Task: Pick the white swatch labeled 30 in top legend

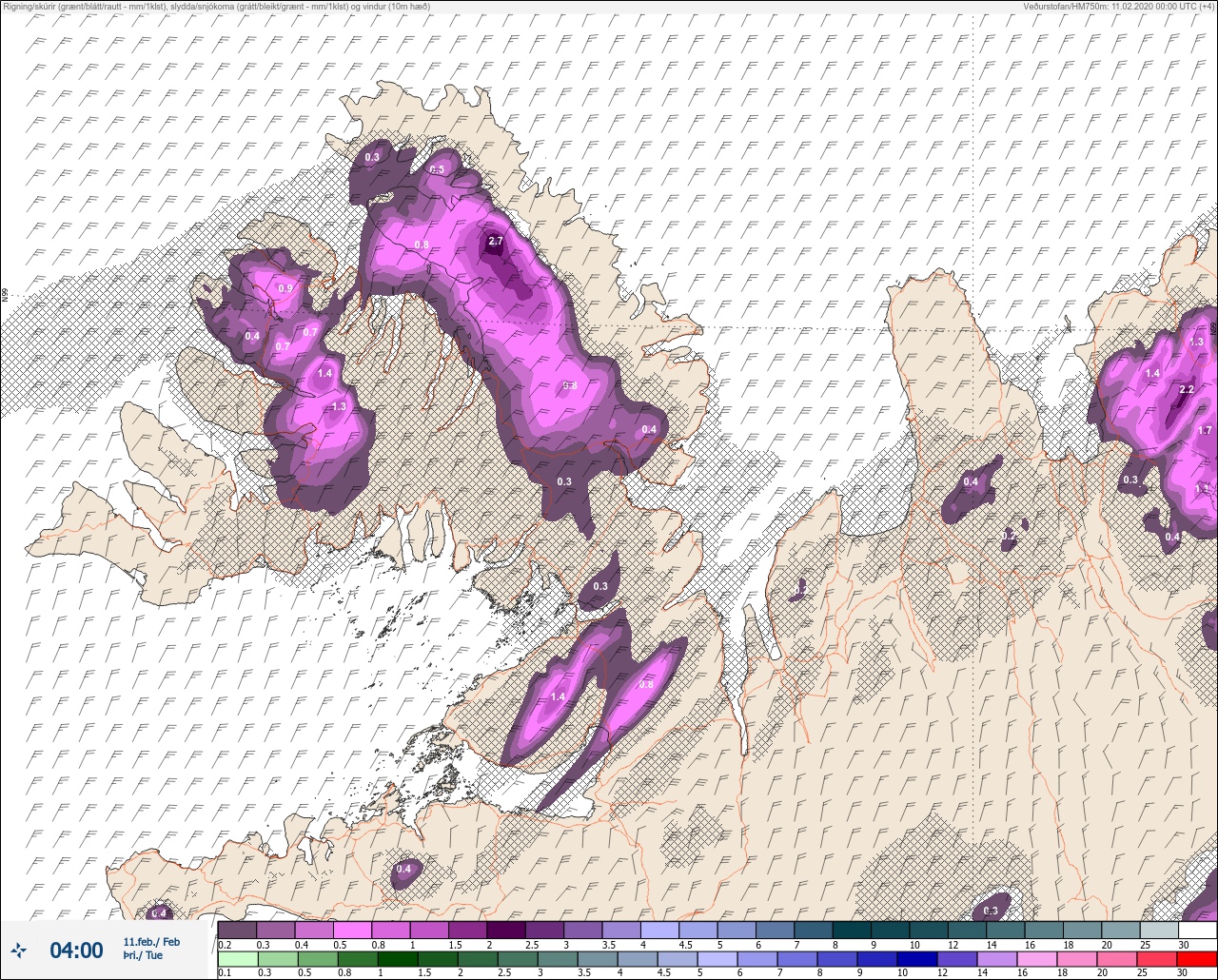Action: coord(1197,930)
